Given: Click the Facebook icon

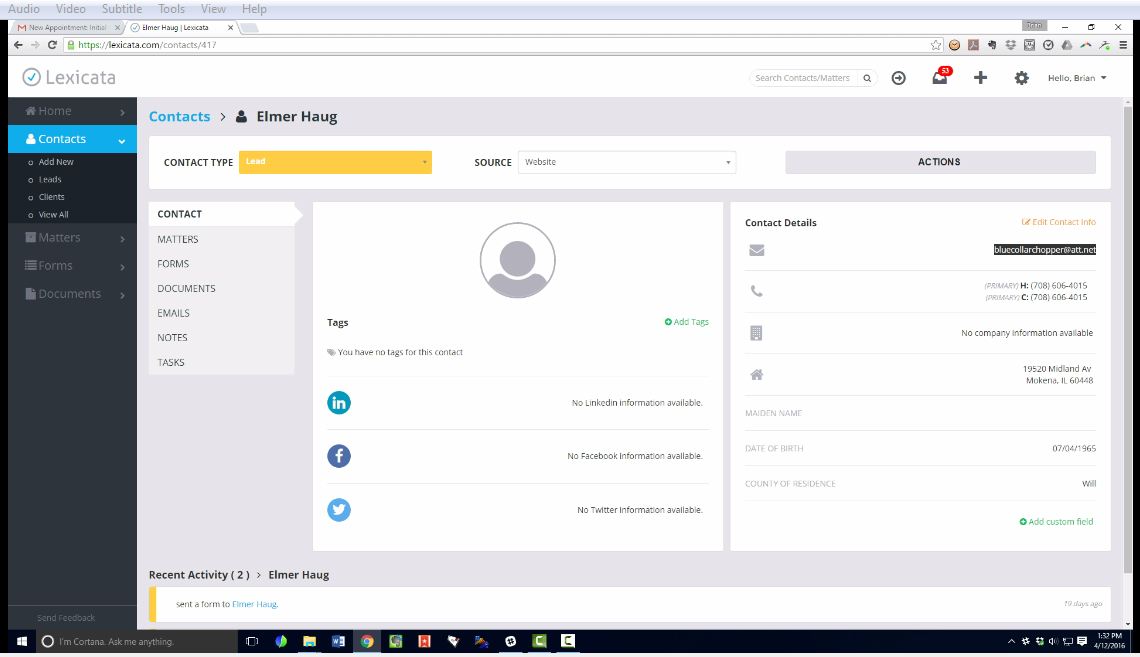Looking at the screenshot, I should coord(339,456).
